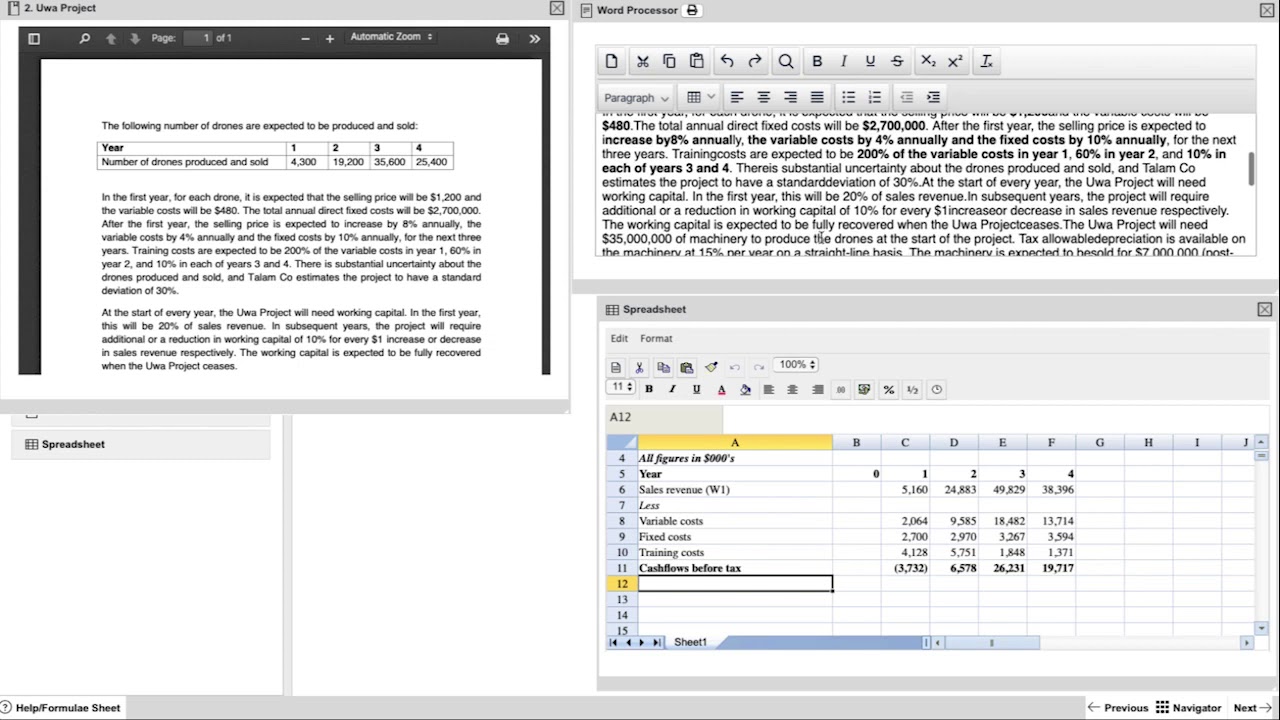Toggle italic in Spreadsheet toolbar
The width and height of the screenshot is (1280, 720).
pos(672,389)
